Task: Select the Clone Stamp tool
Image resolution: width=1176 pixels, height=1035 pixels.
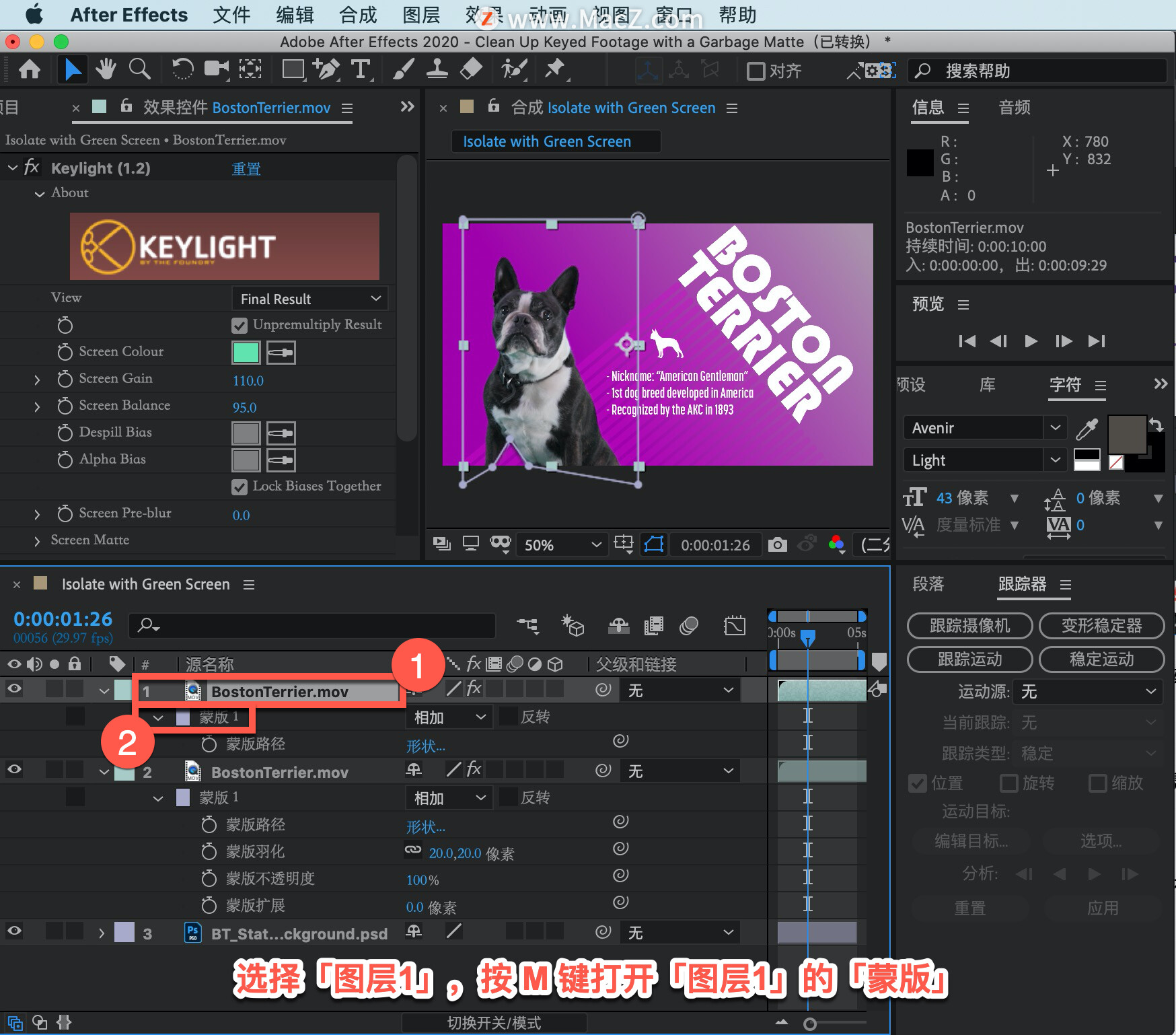Action: (437, 69)
